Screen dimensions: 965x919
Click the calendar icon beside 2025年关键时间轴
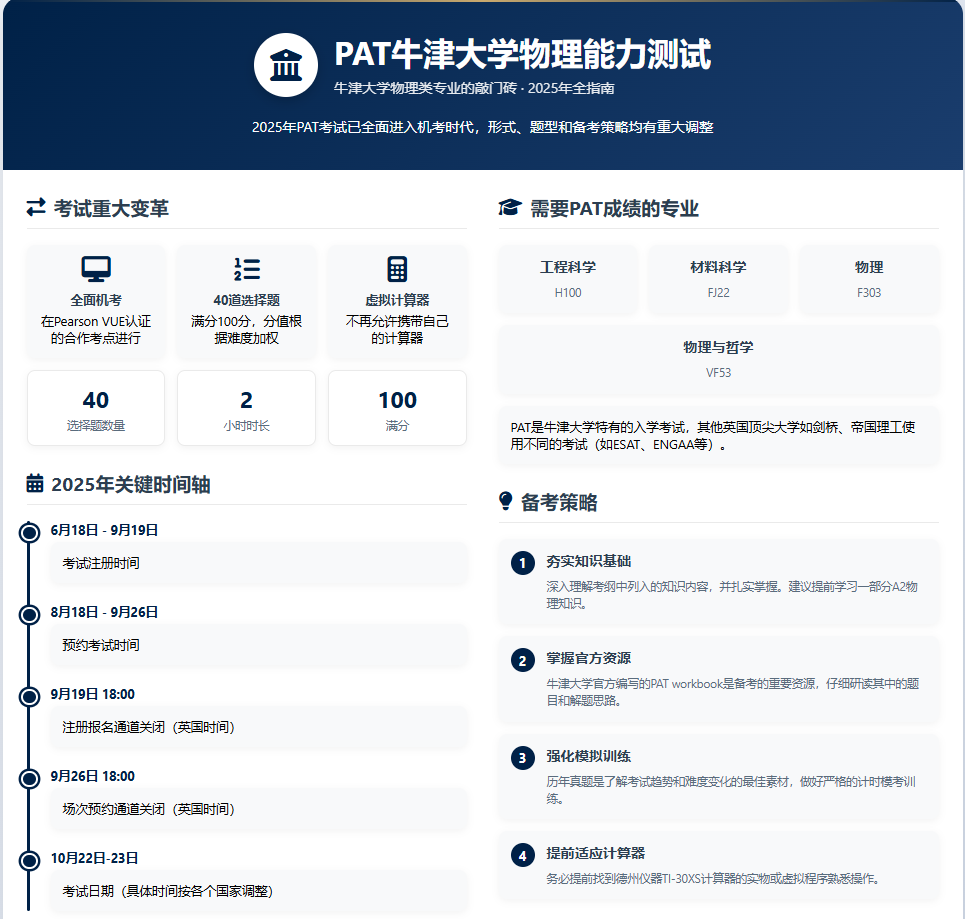pos(35,484)
